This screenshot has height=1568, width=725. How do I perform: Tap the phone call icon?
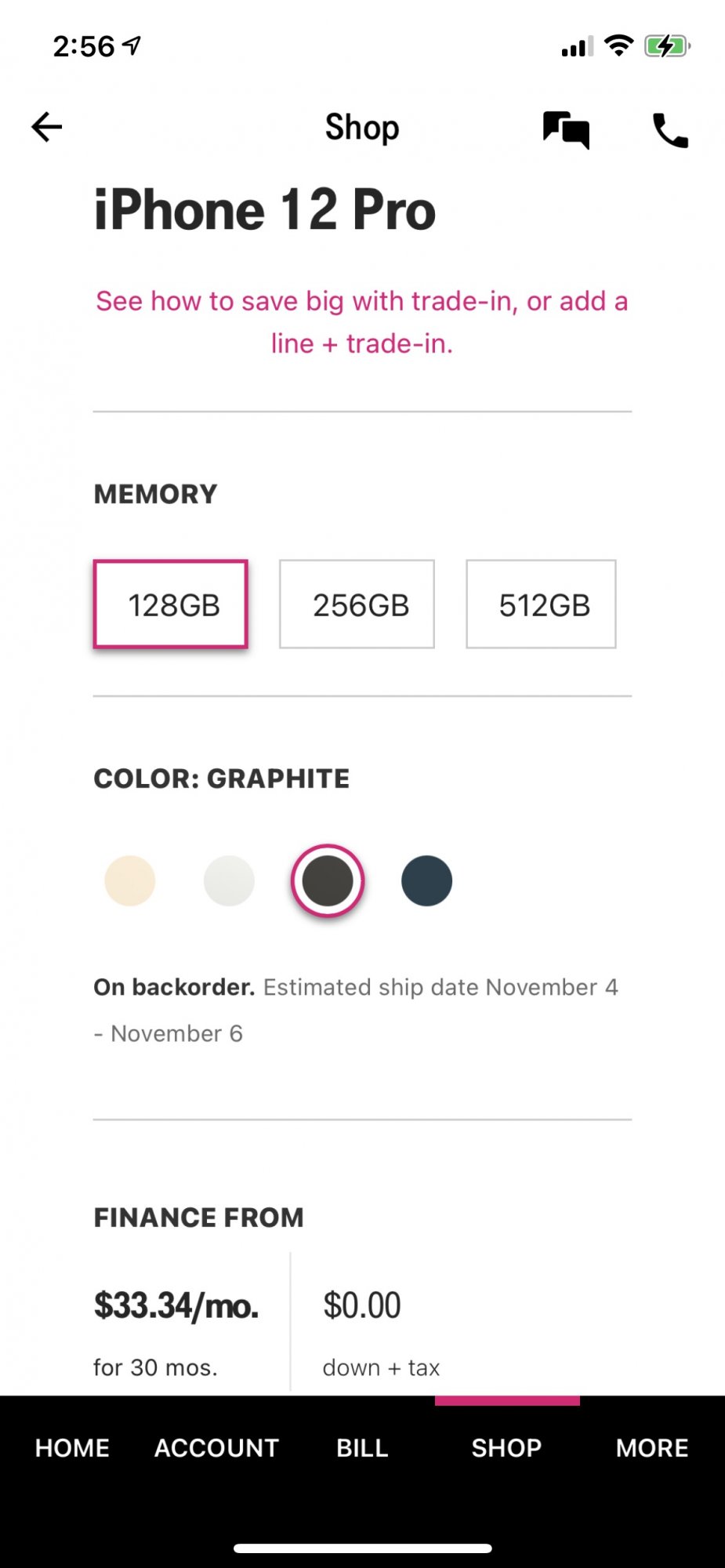point(670,130)
